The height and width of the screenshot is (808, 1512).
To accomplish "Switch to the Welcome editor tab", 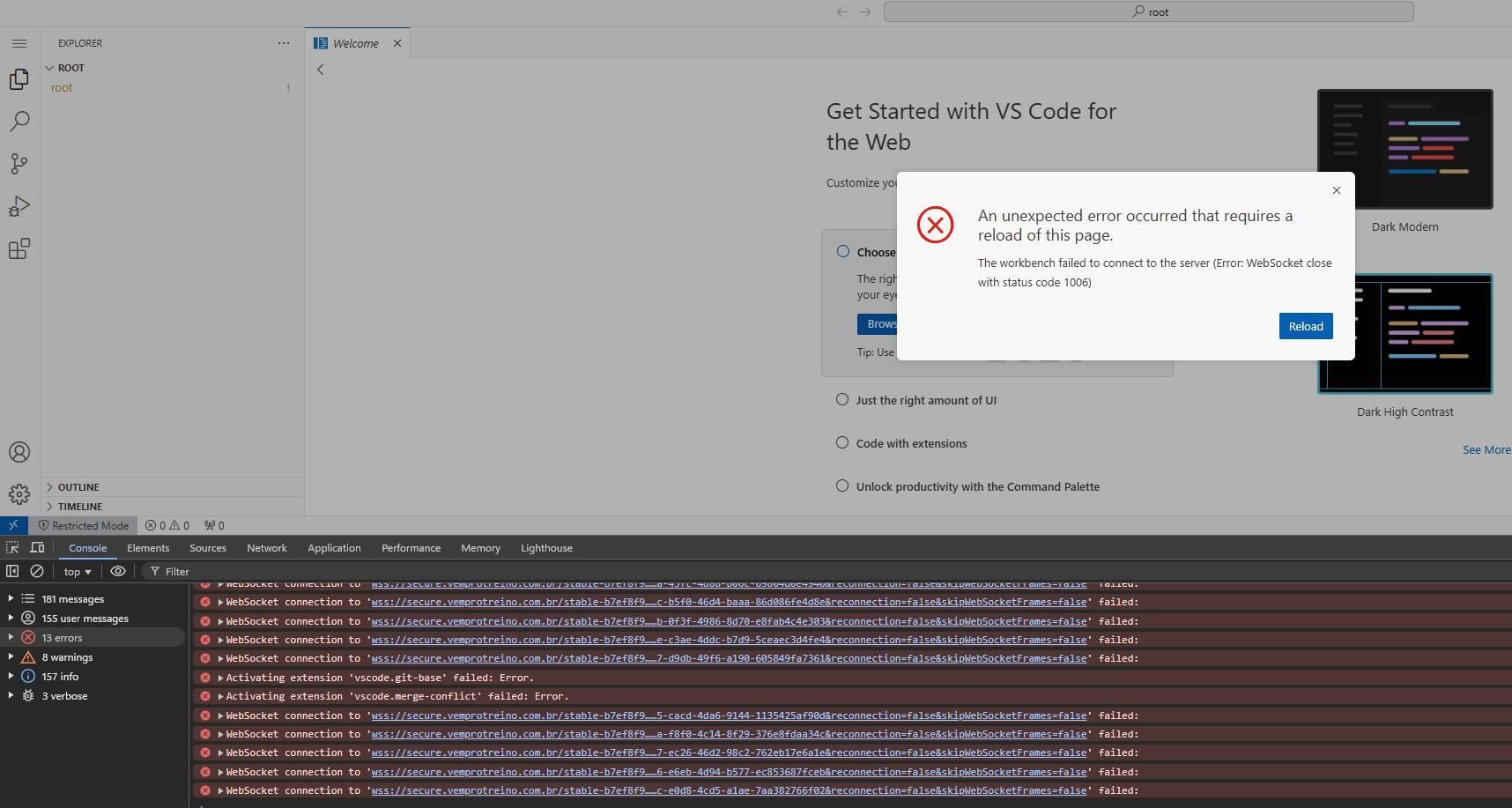I will coord(355,43).
